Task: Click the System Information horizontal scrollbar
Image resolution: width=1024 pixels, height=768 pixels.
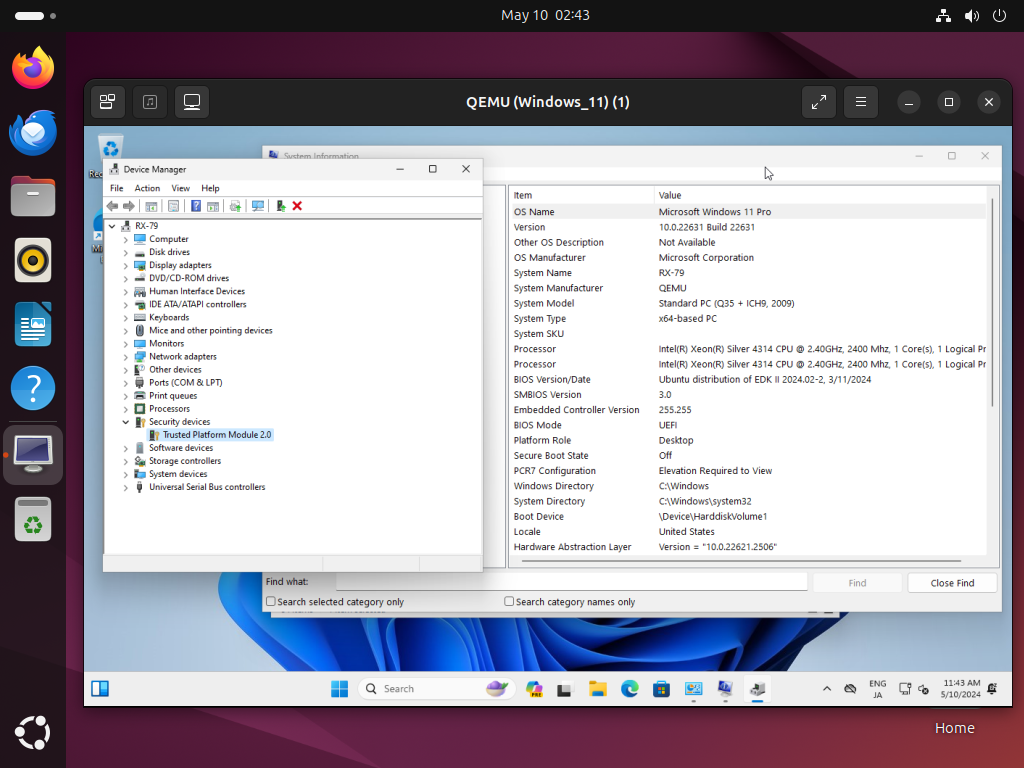Action: pyautogui.click(x=741, y=561)
